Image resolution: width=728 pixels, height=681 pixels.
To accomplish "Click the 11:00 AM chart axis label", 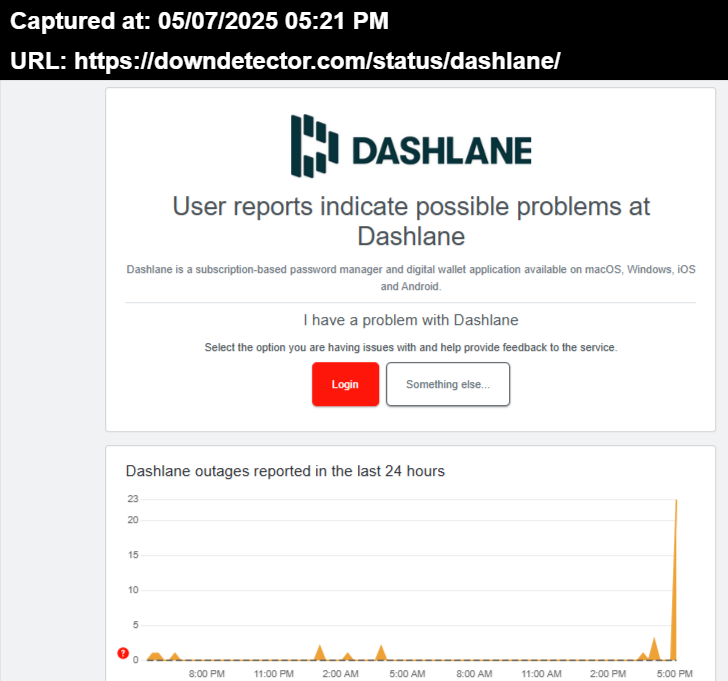I will (x=541, y=673).
